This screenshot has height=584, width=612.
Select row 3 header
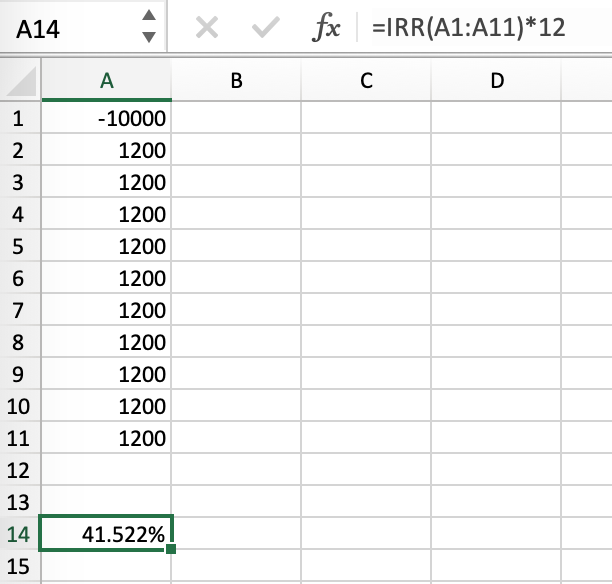point(20,182)
